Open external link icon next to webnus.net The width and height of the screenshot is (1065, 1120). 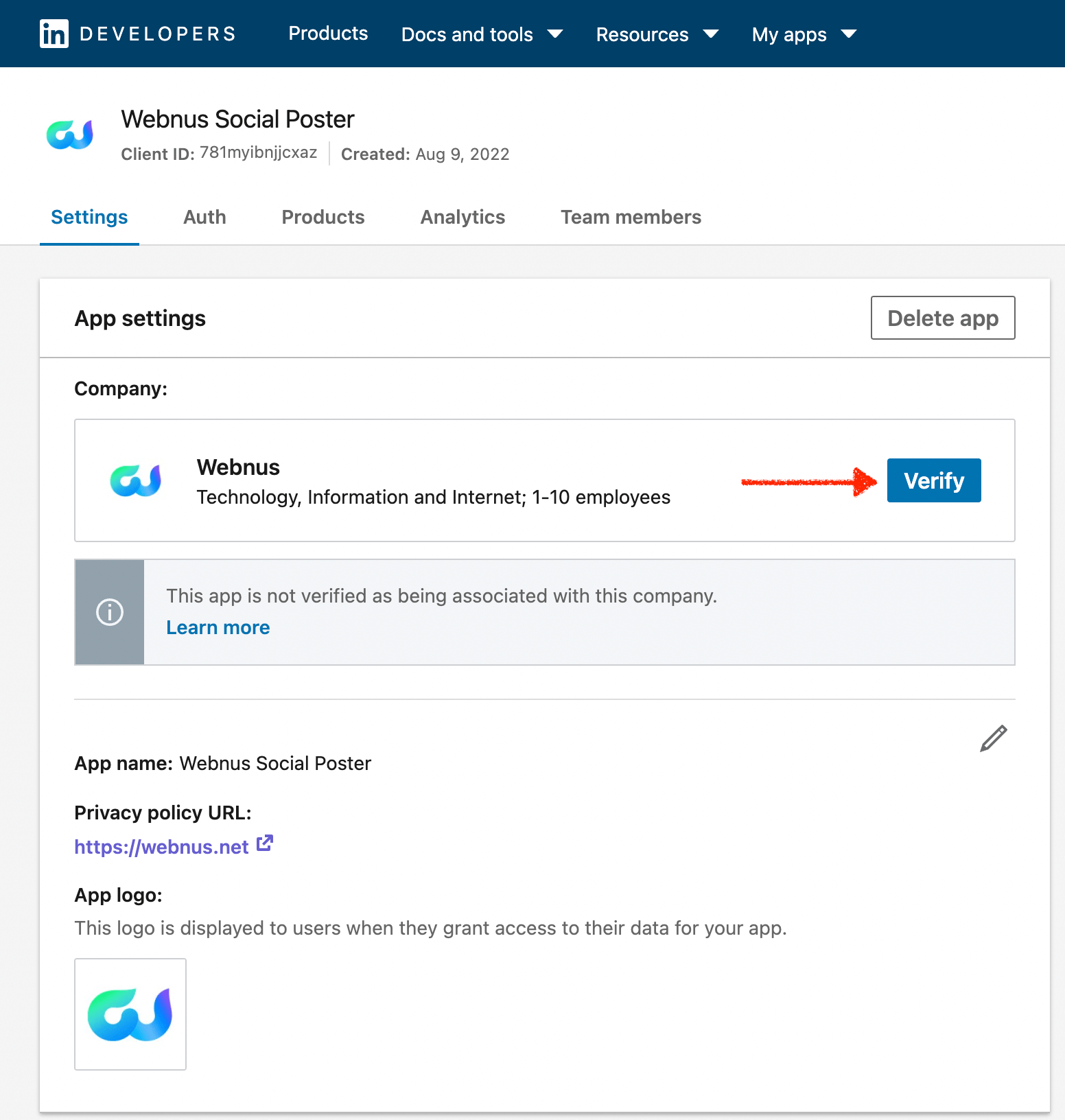(265, 843)
